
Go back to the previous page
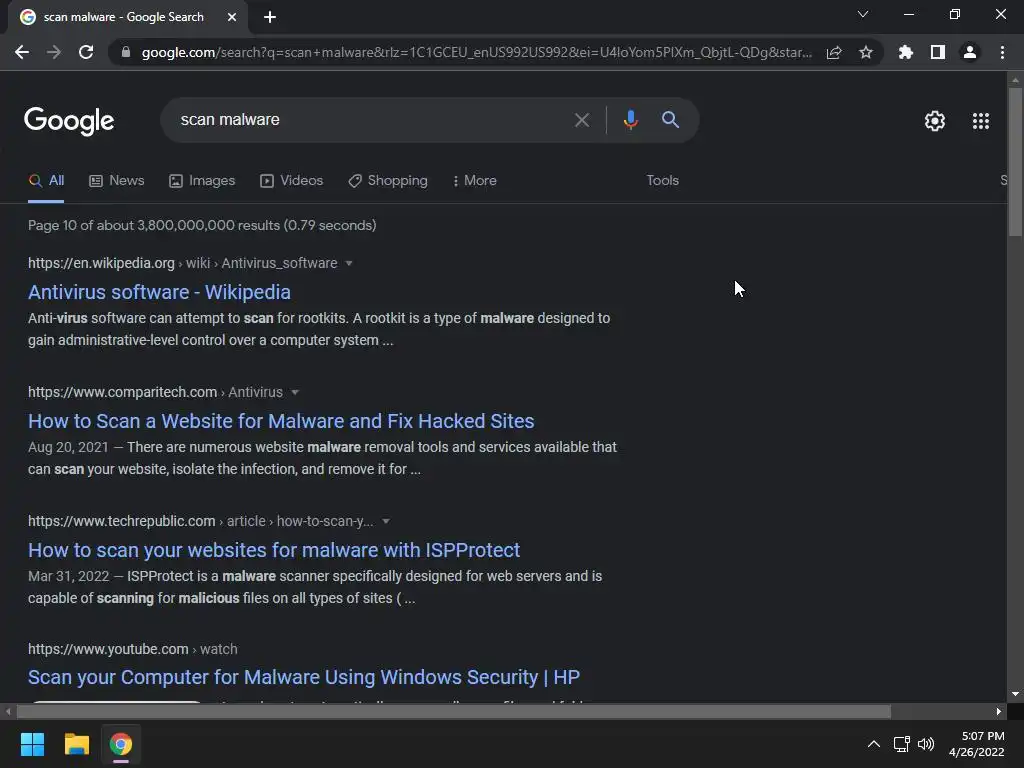point(22,52)
